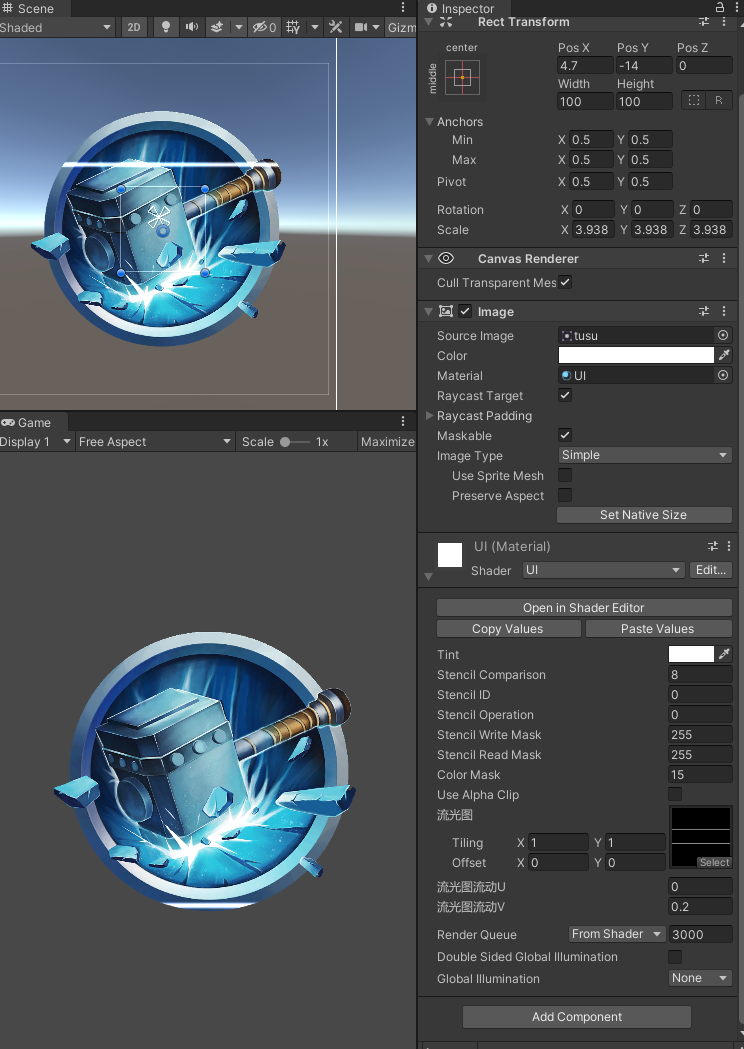Collapse the Image component
The width and height of the screenshot is (744, 1049).
pyautogui.click(x=429, y=312)
